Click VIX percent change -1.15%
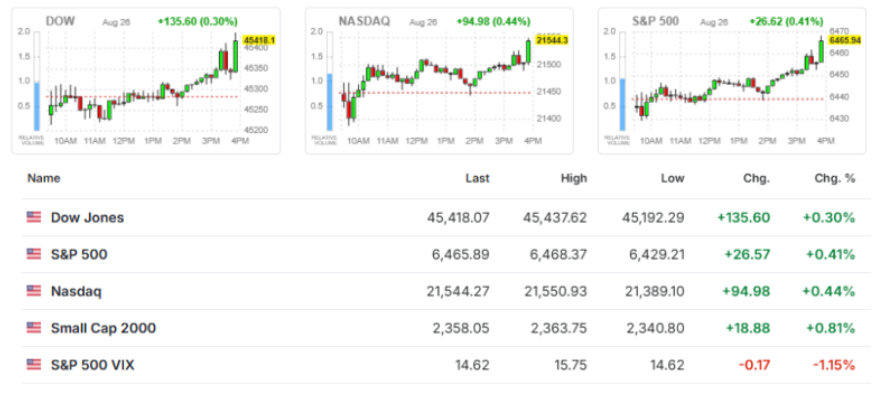Screen dimensions: 896x395 (833, 365)
